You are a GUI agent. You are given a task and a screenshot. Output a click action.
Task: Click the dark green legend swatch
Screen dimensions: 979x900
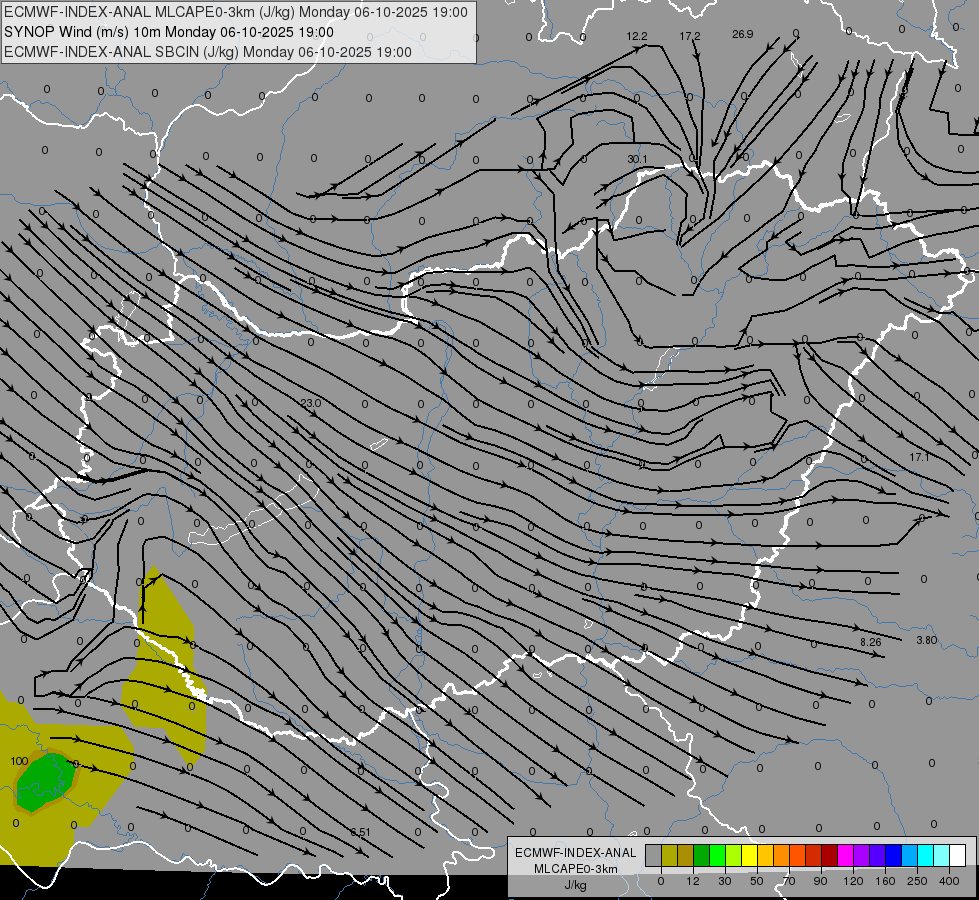702,855
